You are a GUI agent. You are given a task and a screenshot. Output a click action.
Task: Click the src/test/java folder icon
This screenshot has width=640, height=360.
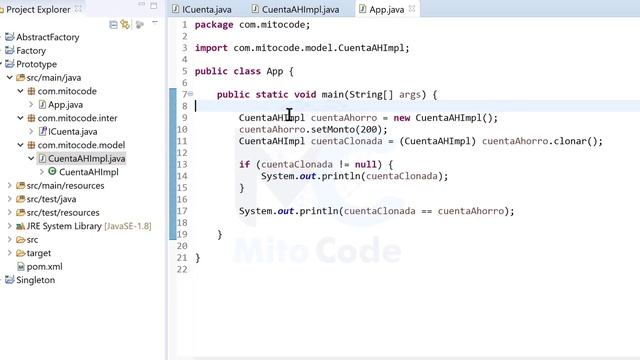click(20, 199)
